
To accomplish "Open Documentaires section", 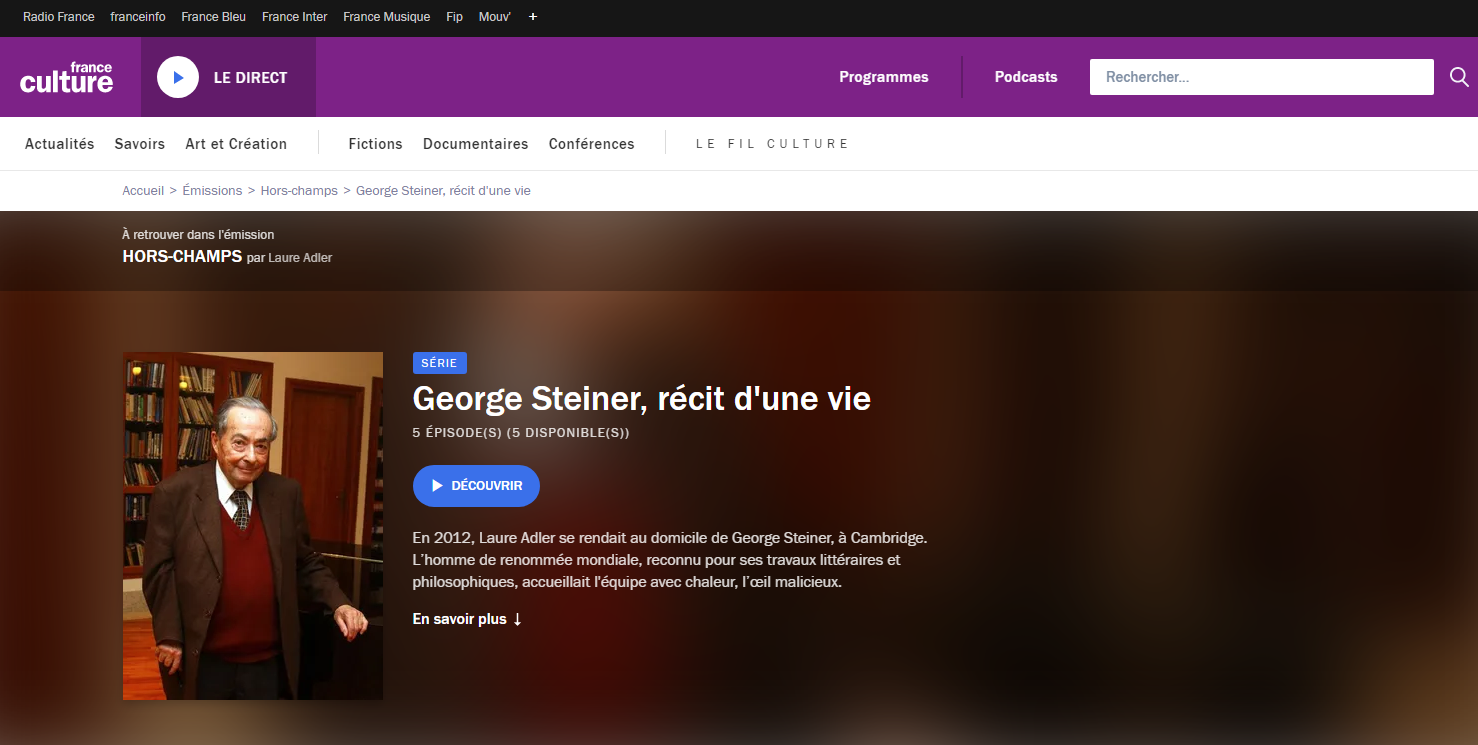I will pyautogui.click(x=475, y=144).
